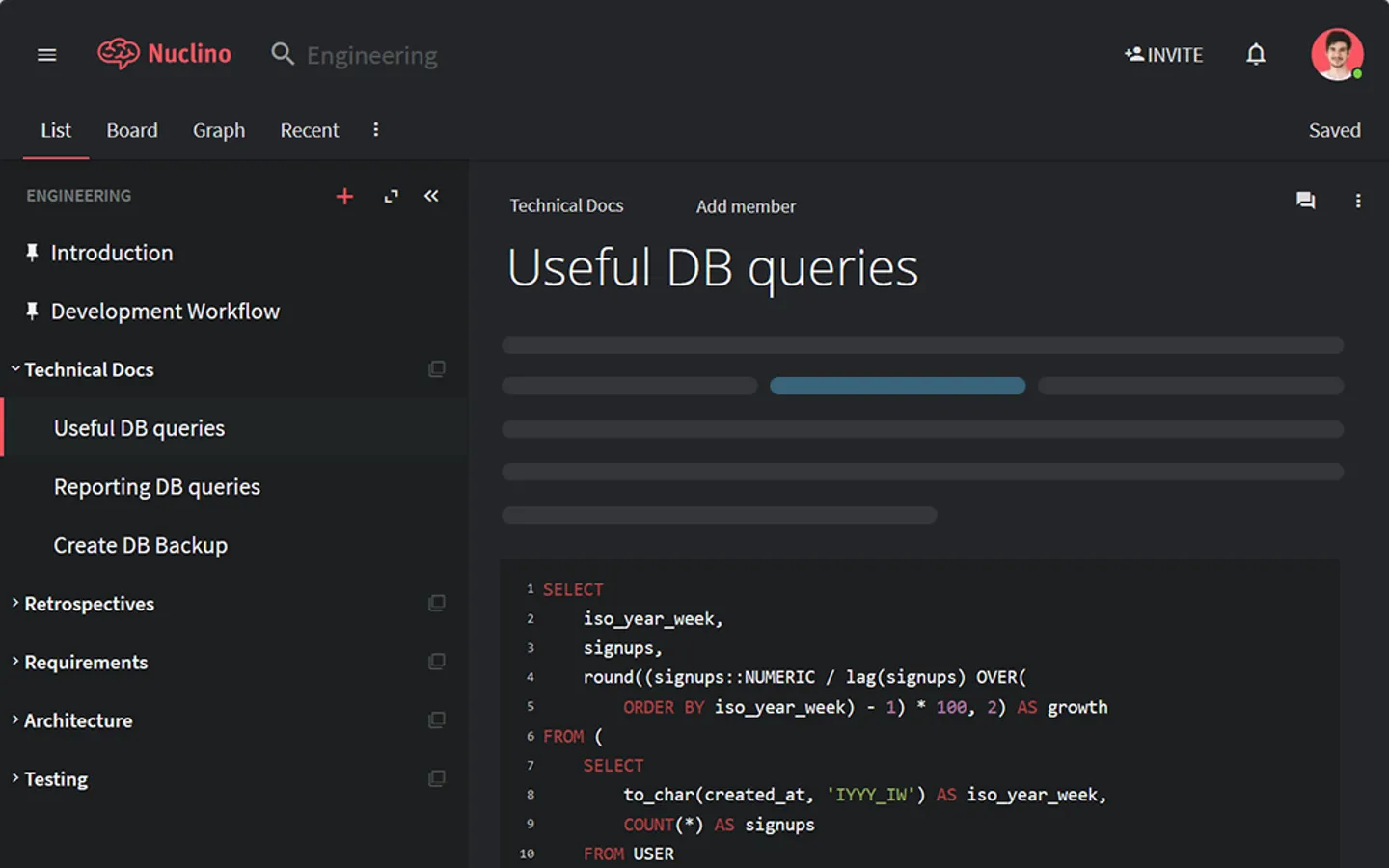Switch to the List tab
Screen dimensions: 1389x868
pos(56,130)
